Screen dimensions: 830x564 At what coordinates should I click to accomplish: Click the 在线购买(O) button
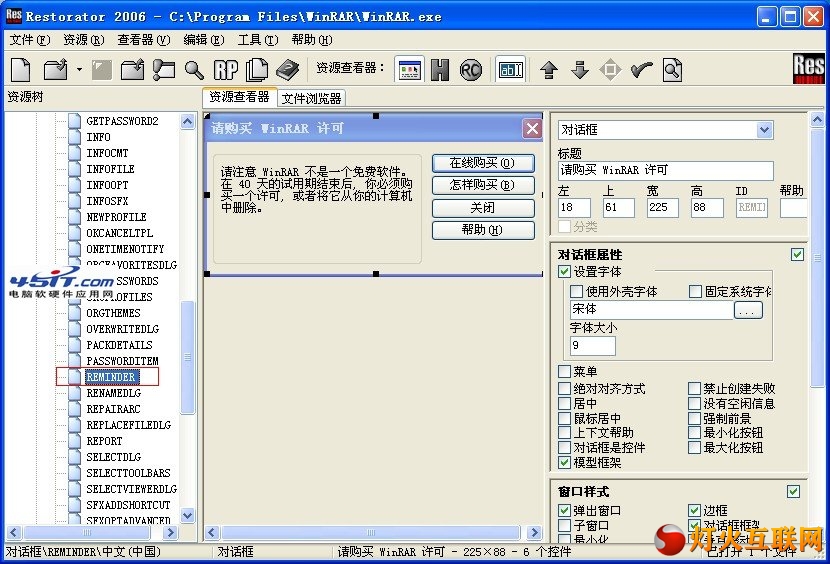[483, 163]
